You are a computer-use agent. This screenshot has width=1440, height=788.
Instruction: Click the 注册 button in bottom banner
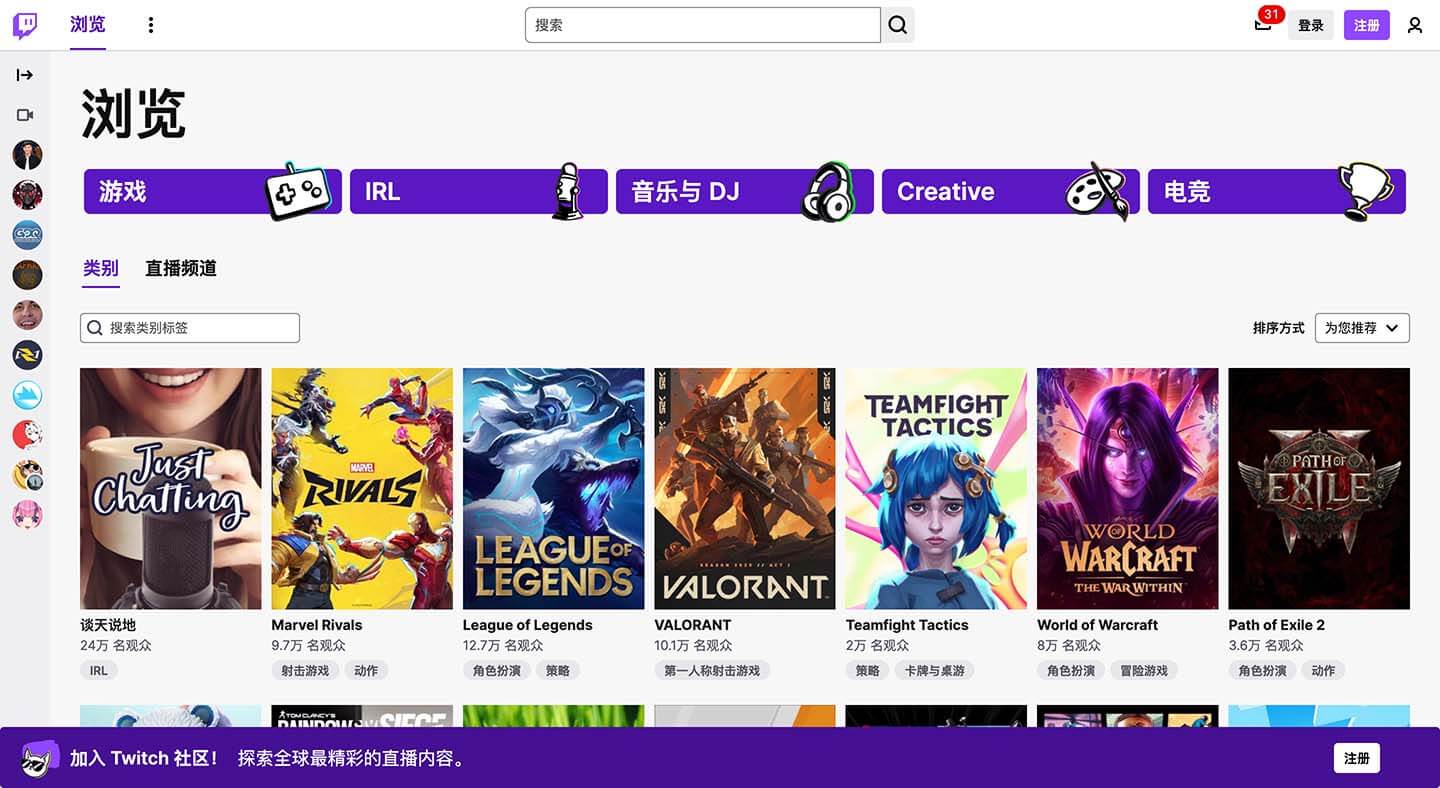1357,758
